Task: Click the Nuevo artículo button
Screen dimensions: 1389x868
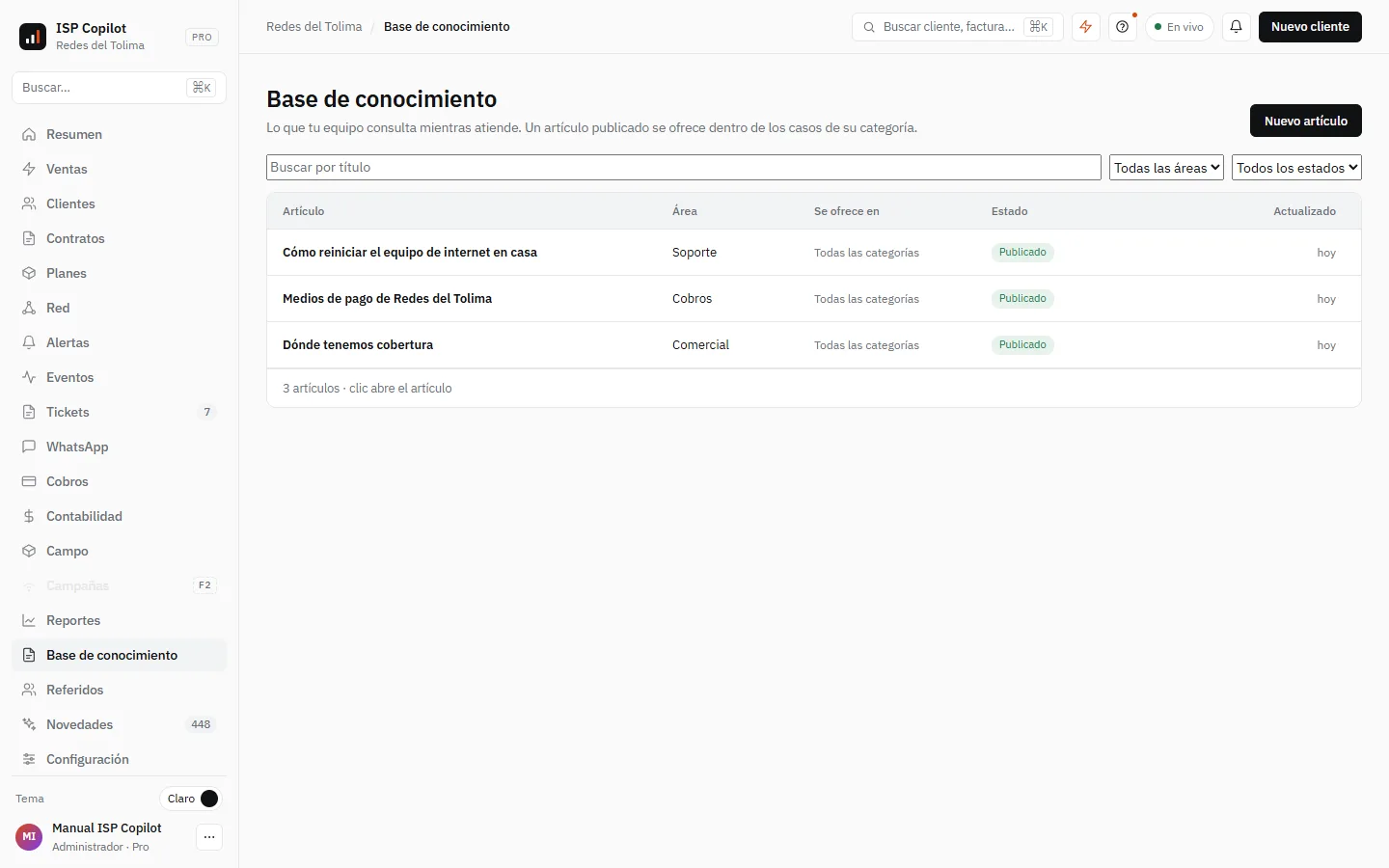Action: (1306, 121)
